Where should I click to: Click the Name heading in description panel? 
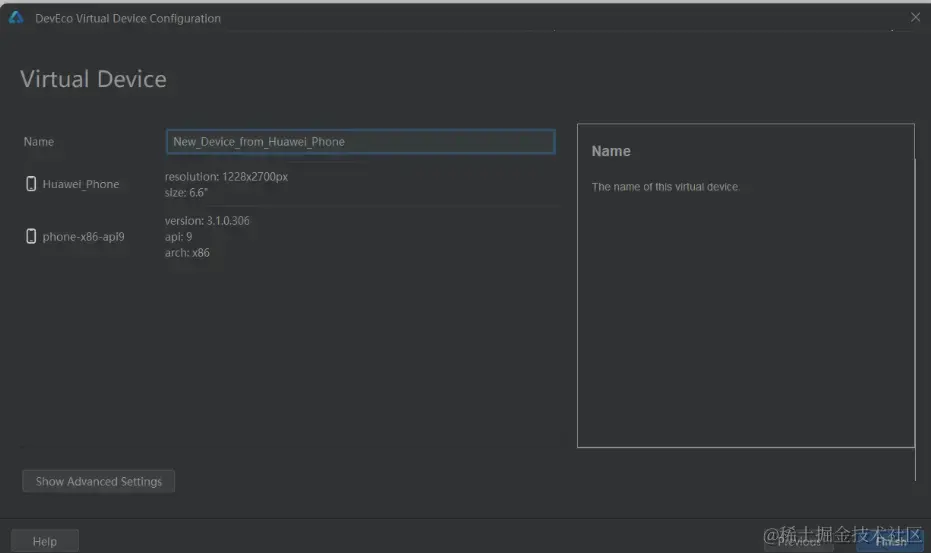(611, 151)
